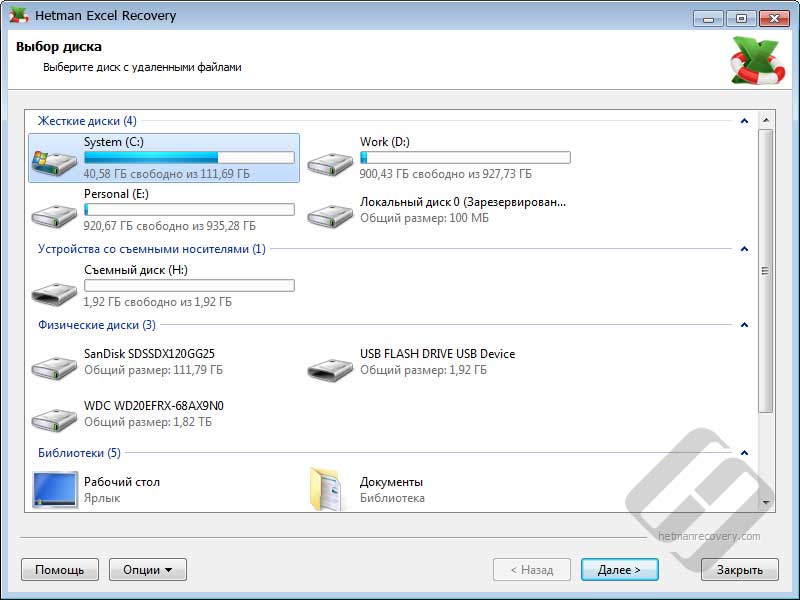Screen dimensions: 800x600
Task: Choose the SanDisk SDSSDX120GG25 disk icon
Action: (x=54, y=367)
